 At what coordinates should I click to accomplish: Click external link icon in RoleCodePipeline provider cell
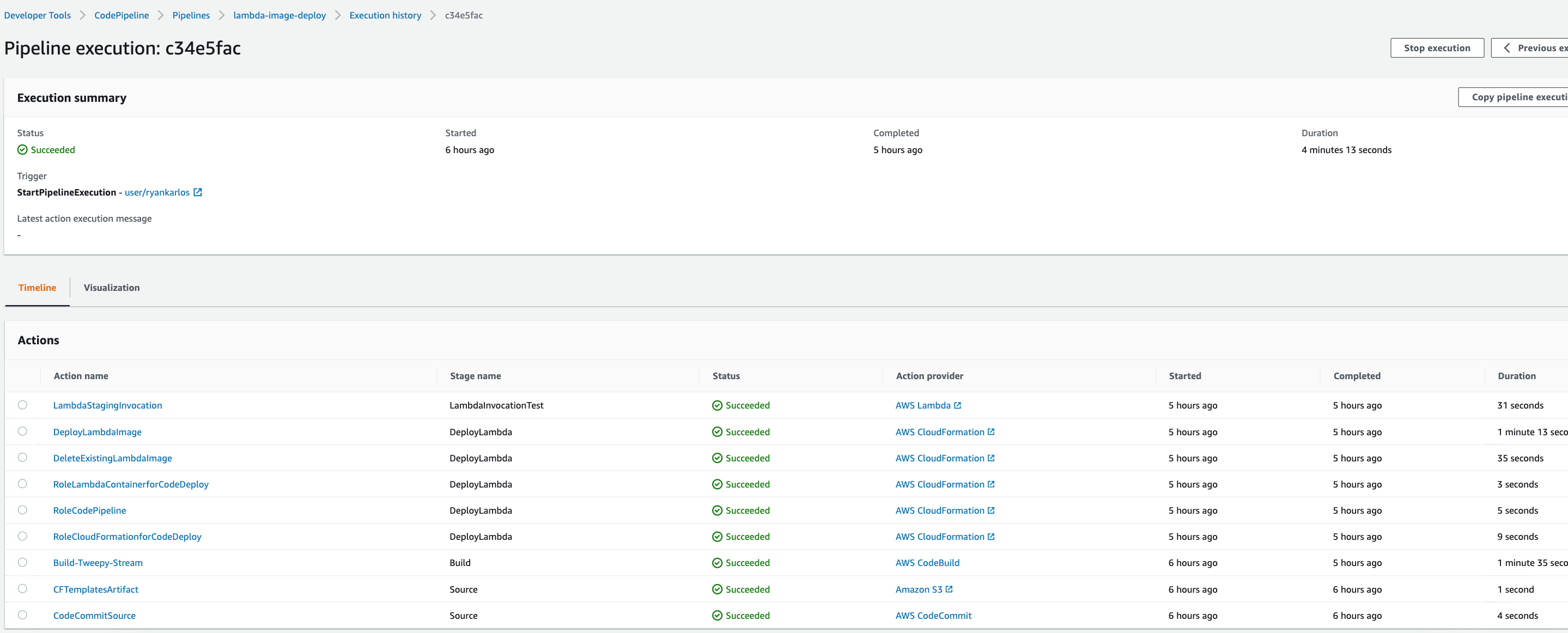[x=991, y=510]
